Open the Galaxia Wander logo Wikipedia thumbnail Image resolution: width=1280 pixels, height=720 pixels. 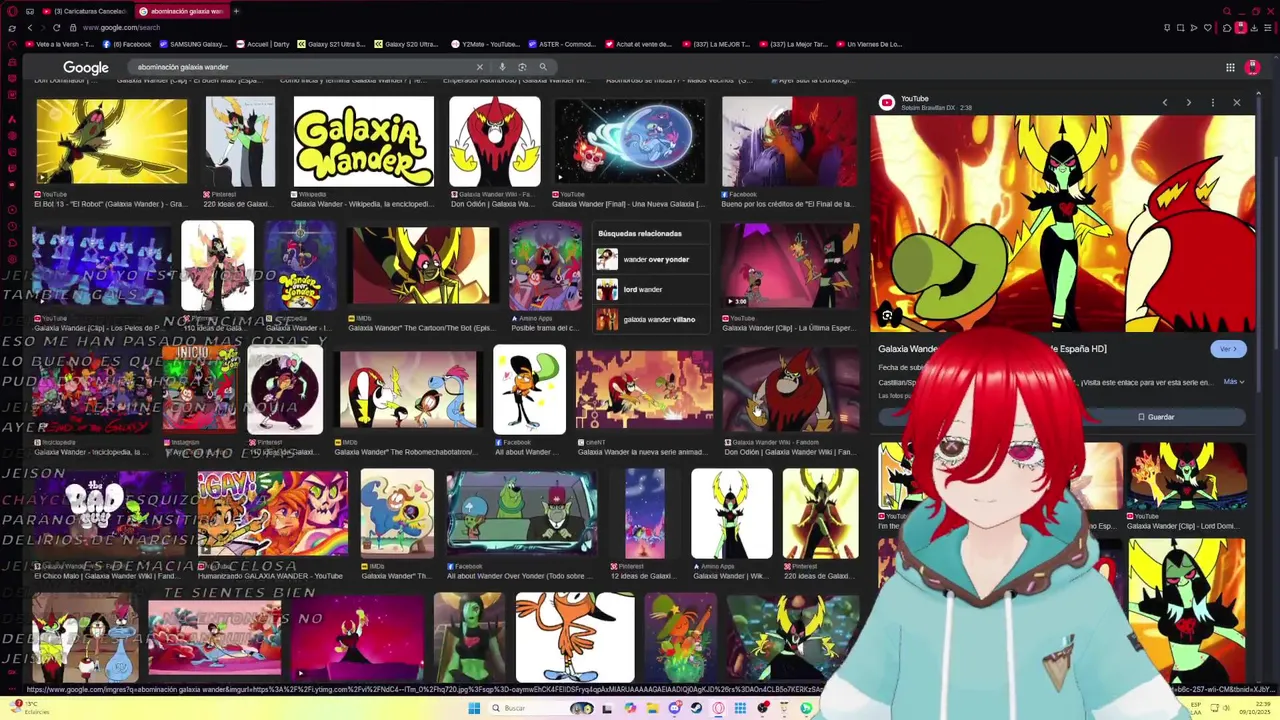coord(363,142)
